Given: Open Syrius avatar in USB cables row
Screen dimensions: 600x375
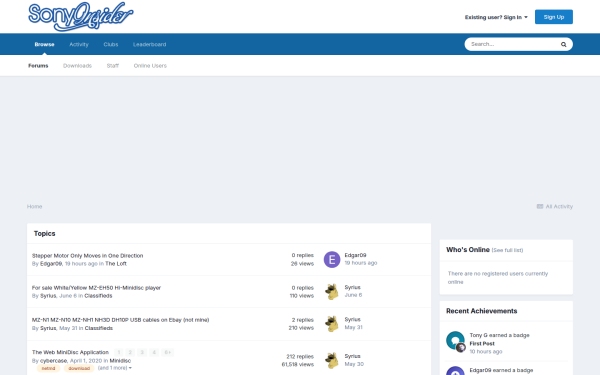Looking at the screenshot, I should coord(332,324).
